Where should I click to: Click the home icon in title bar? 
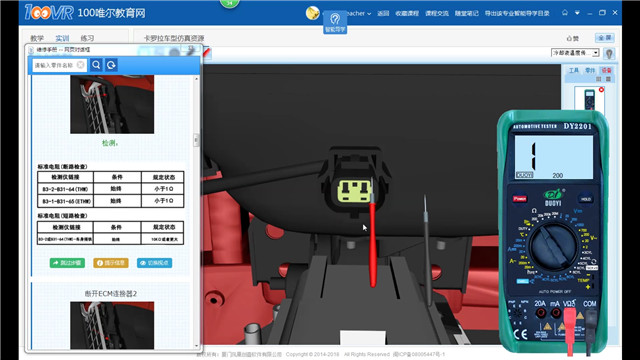(x=565, y=13)
